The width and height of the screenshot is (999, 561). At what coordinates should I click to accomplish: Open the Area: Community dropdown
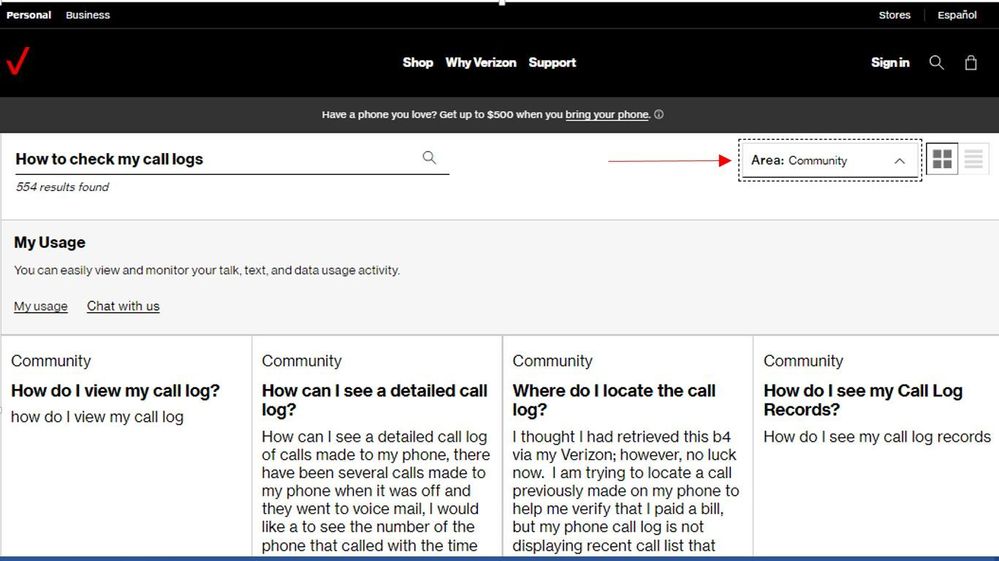coord(830,160)
